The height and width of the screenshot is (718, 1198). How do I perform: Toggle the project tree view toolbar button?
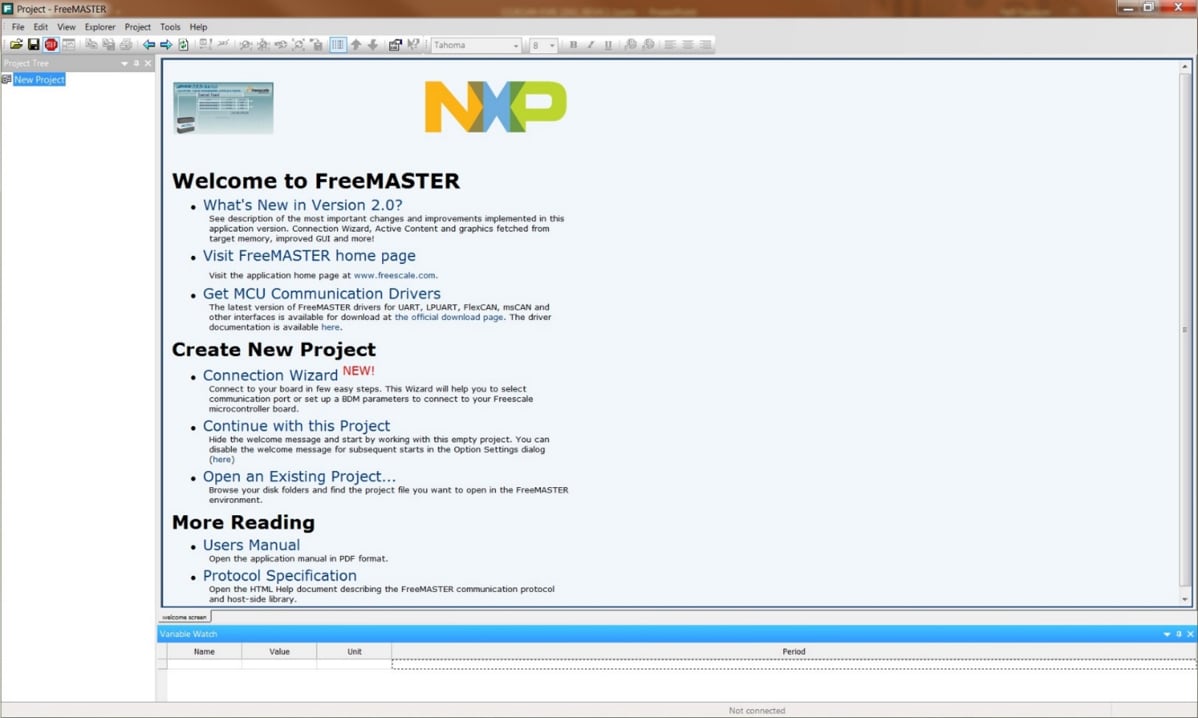(x=338, y=45)
